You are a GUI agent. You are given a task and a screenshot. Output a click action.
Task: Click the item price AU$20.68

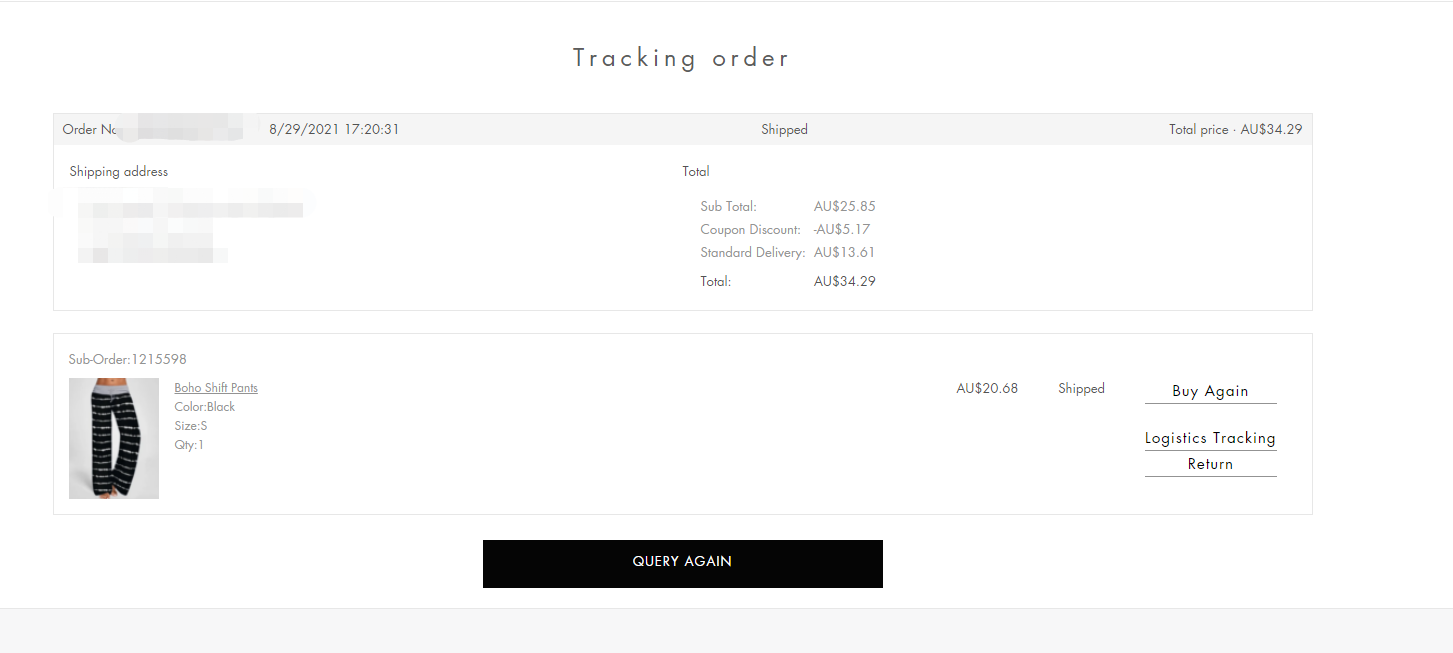tap(987, 388)
